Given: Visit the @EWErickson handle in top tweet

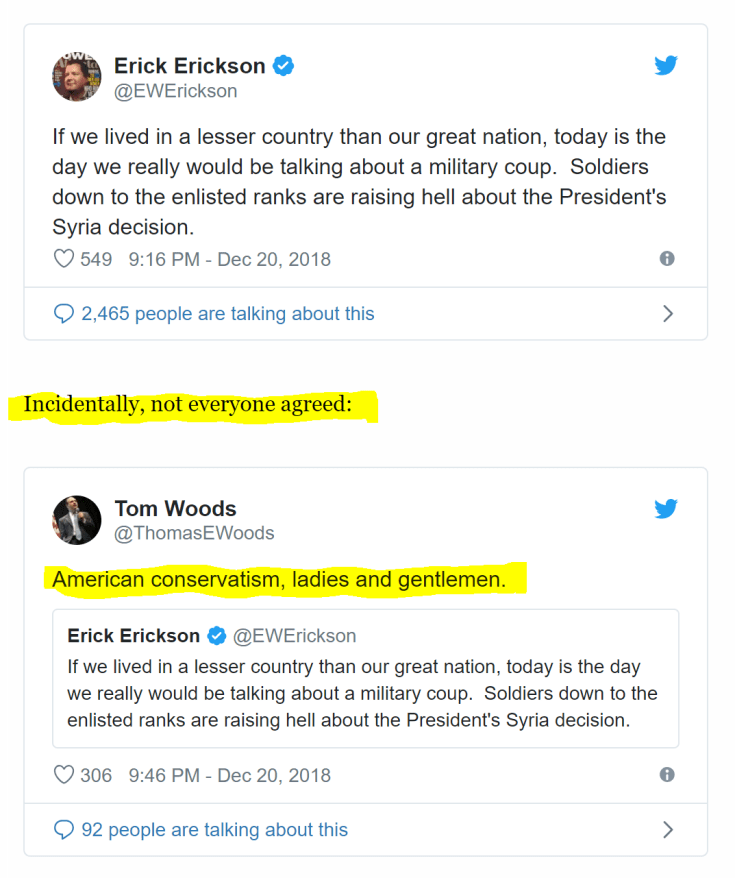Looking at the screenshot, I should (176, 91).
